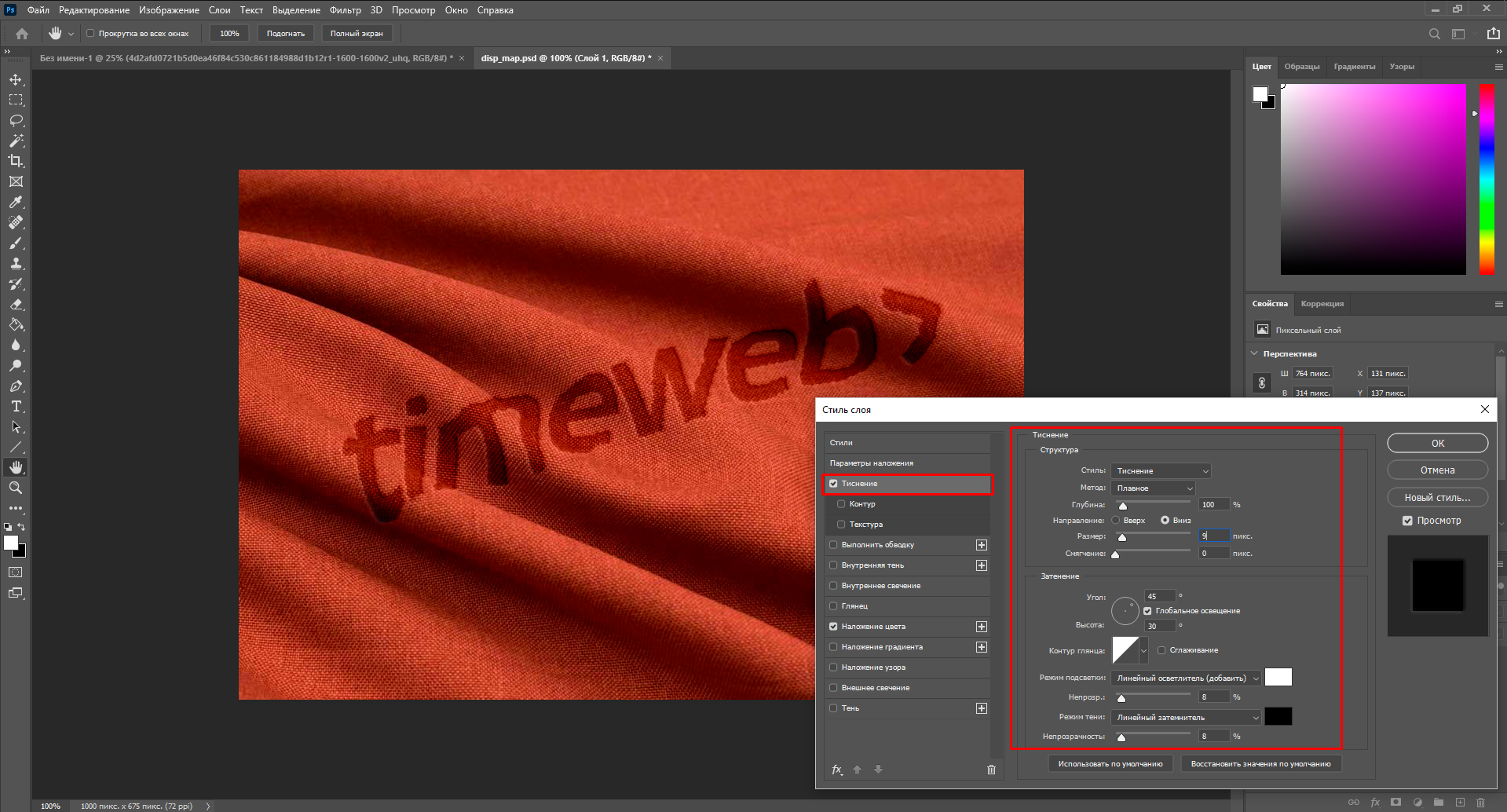The height and width of the screenshot is (812, 1507).
Task: Select the Blur tool
Action: pyautogui.click(x=16, y=345)
